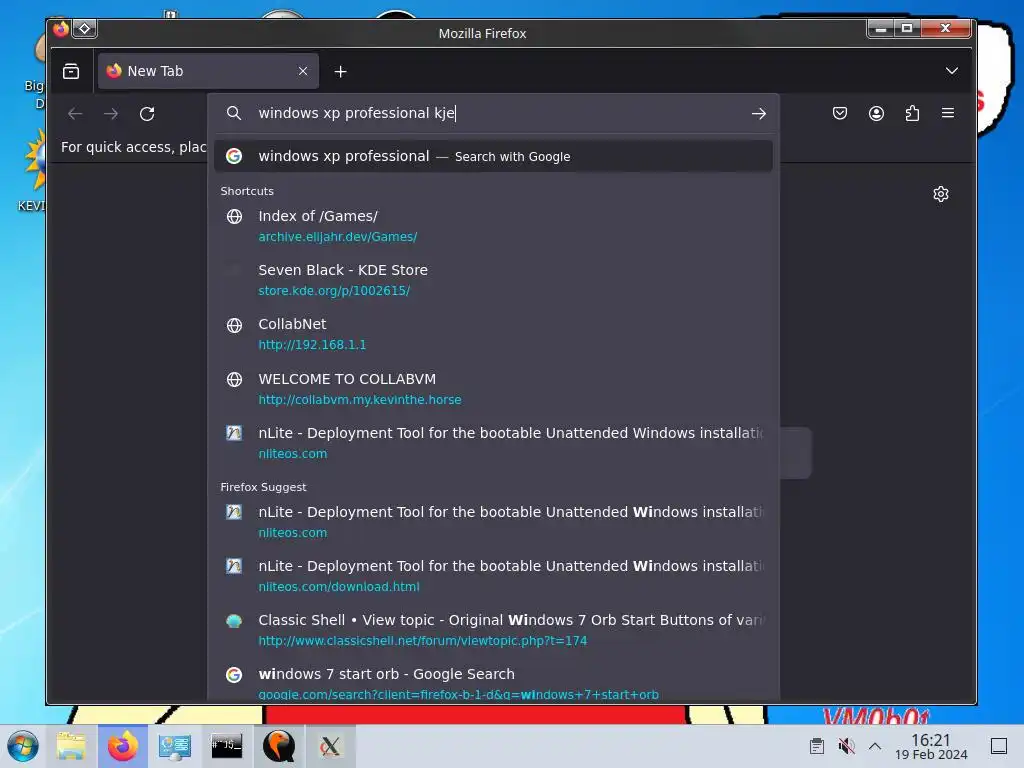Image resolution: width=1024 pixels, height=768 pixels.
Task: Click pin icon in title bar
Action: point(85,29)
